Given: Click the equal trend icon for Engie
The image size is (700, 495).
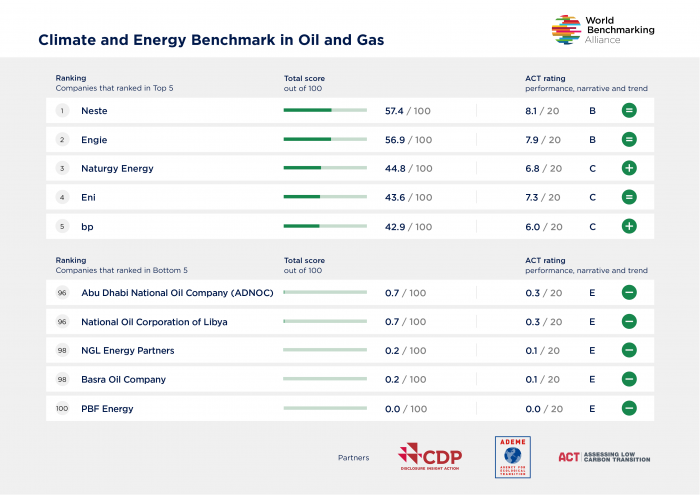Looking at the screenshot, I should (x=629, y=140).
